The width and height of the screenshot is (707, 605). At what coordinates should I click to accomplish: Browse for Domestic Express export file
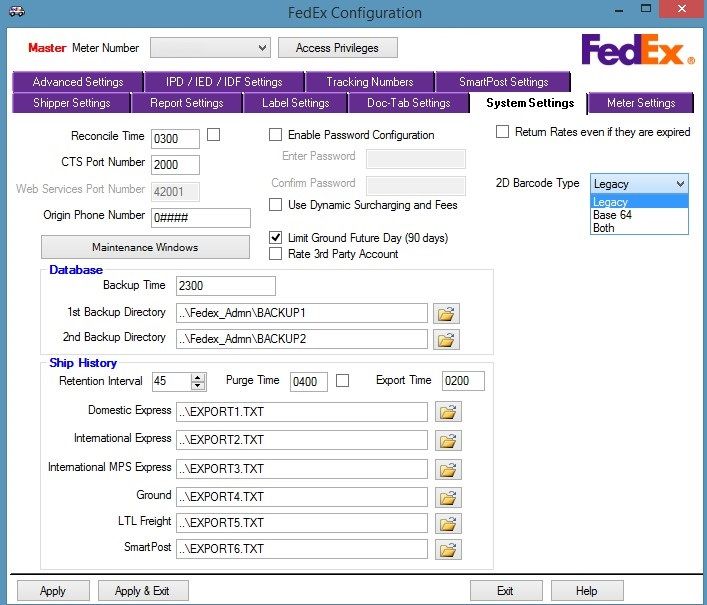[448, 412]
